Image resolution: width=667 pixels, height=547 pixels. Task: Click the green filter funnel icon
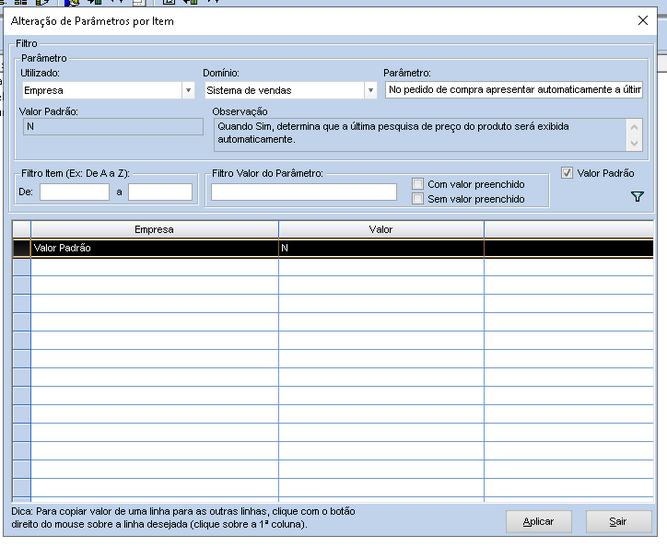637,197
